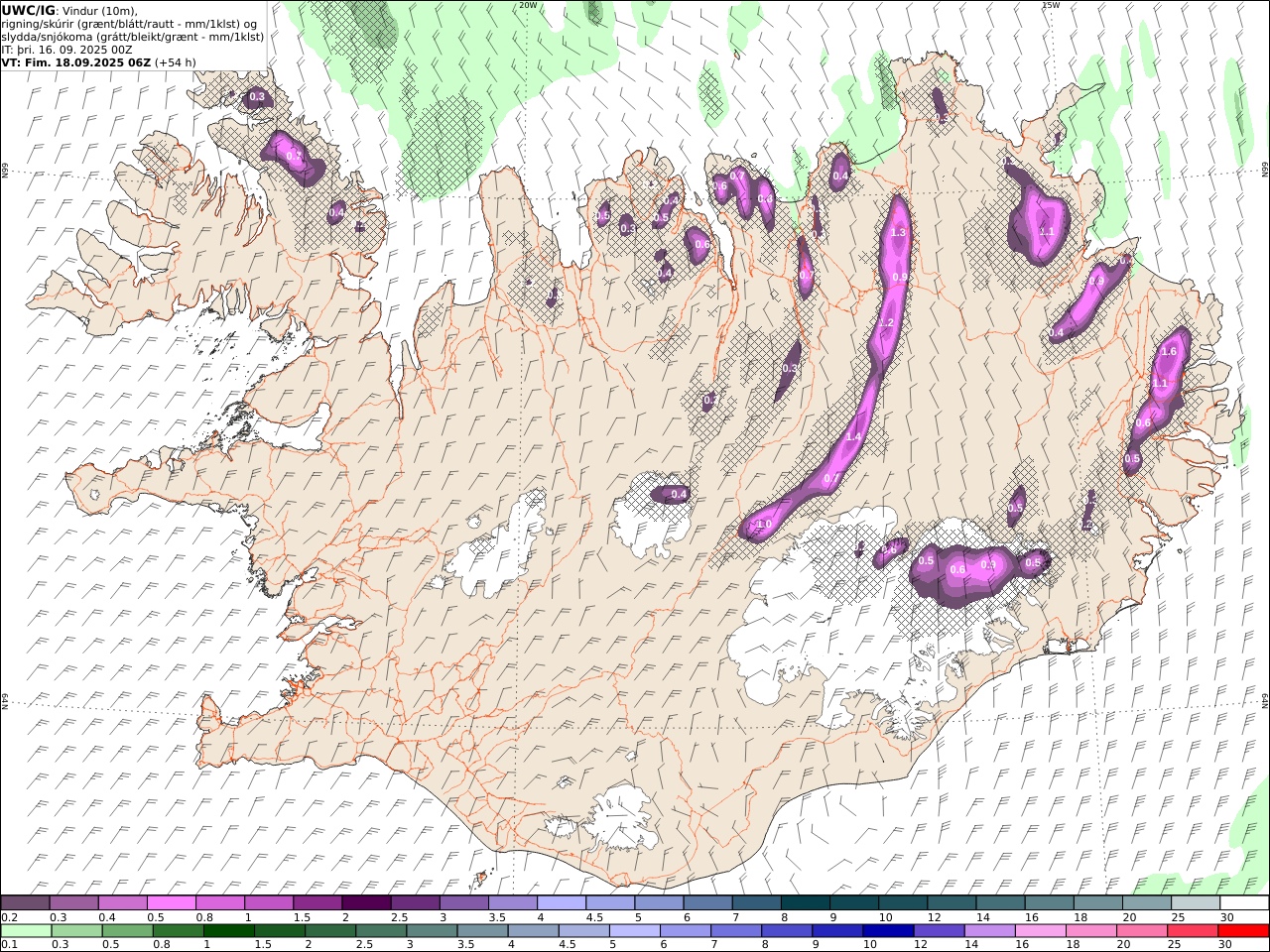Viewport: 1270px width, 952px height.
Task: Pick the light purple 14 mm rain swatch
Action: [x=991, y=931]
